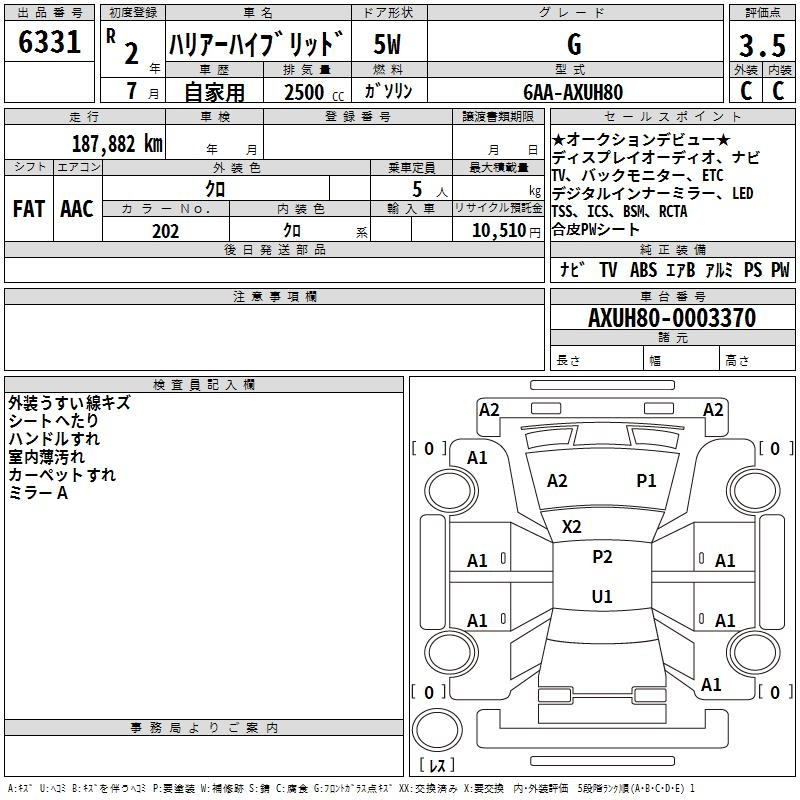
Task: Click the 幅 dimension field
Action: tap(682, 360)
